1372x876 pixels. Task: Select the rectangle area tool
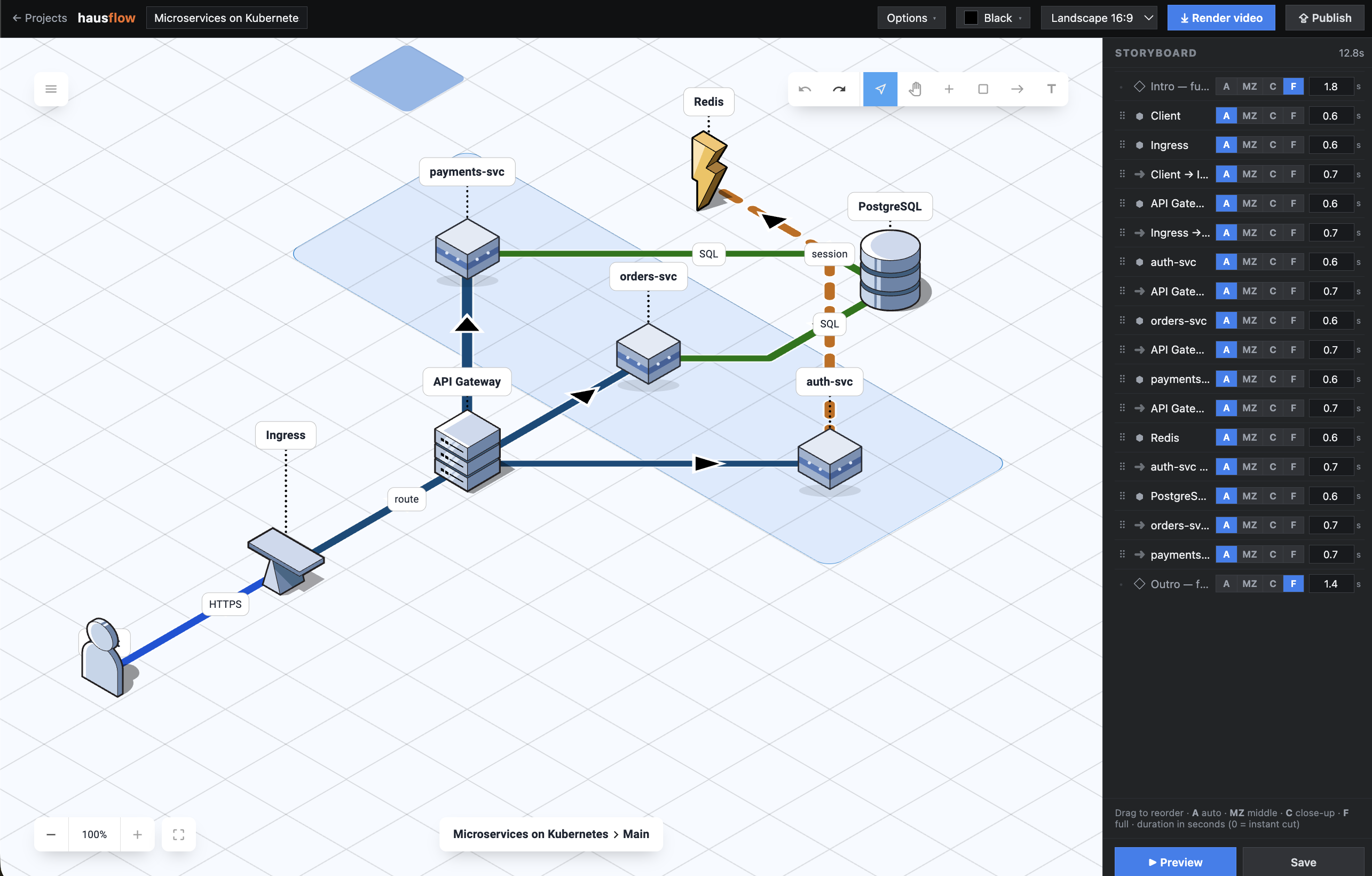click(983, 89)
